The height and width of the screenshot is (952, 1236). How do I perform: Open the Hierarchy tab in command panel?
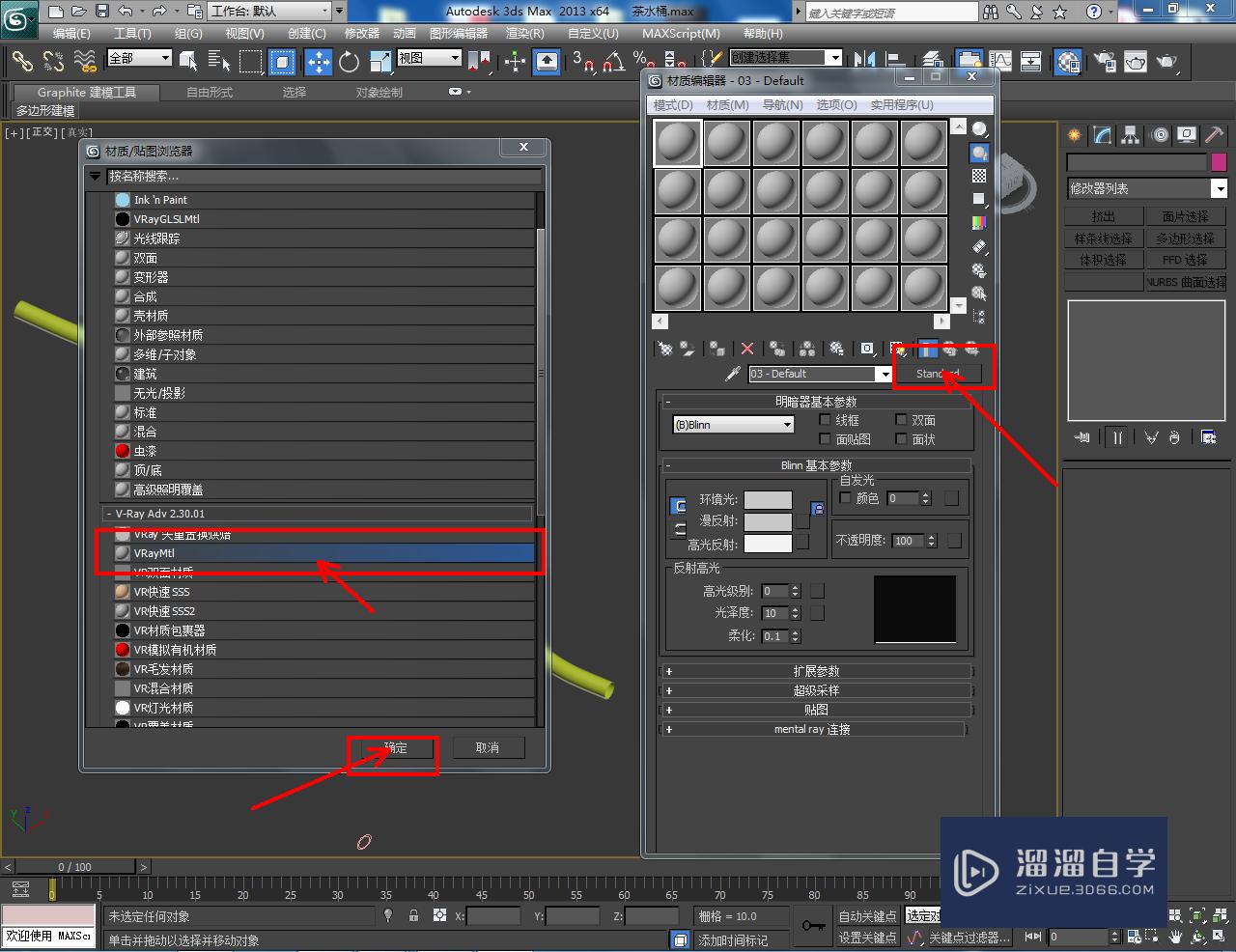coord(1130,135)
